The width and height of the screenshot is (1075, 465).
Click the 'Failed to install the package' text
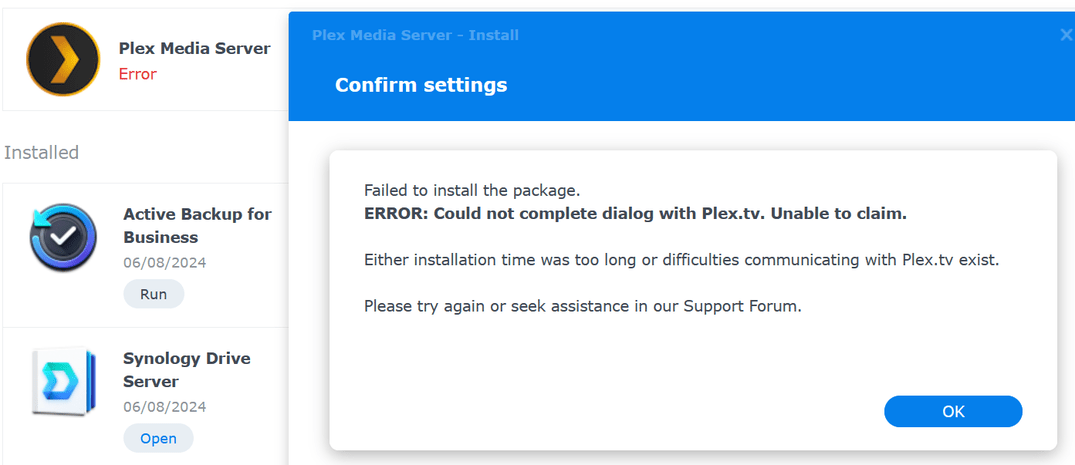tap(472, 190)
